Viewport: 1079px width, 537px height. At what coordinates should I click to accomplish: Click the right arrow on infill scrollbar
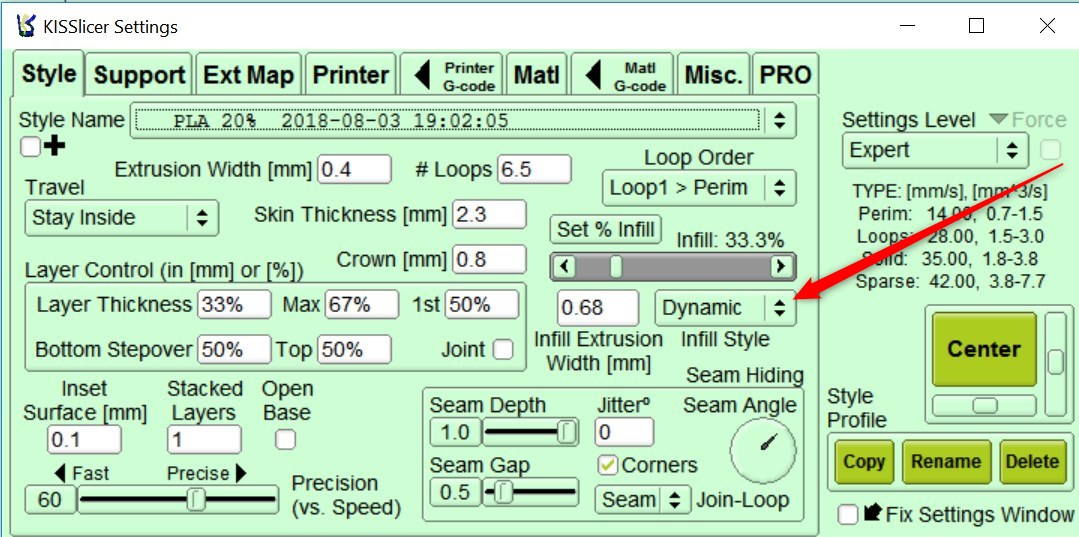(x=780, y=266)
